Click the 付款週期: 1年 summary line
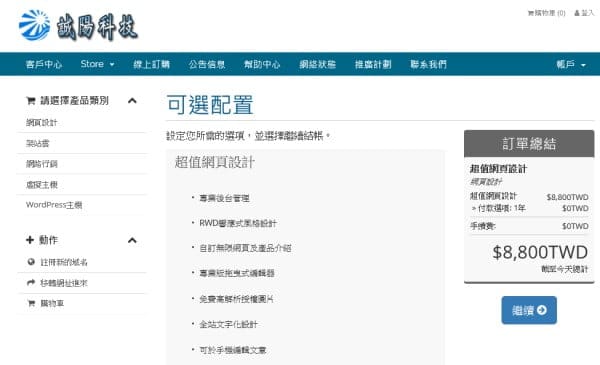 pyautogui.click(x=498, y=208)
